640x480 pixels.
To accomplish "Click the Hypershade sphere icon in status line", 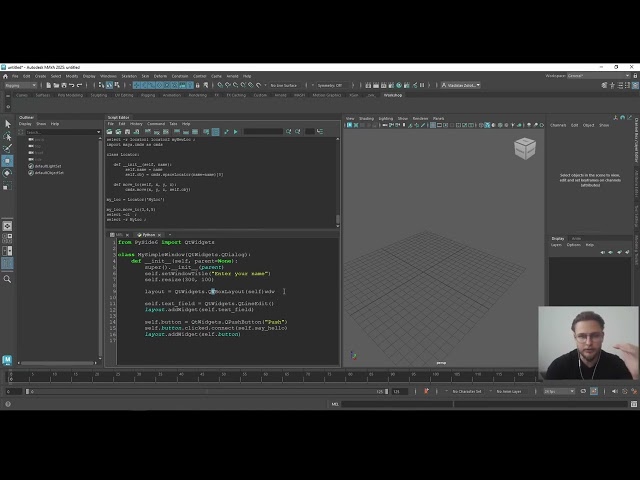I will click(x=399, y=85).
